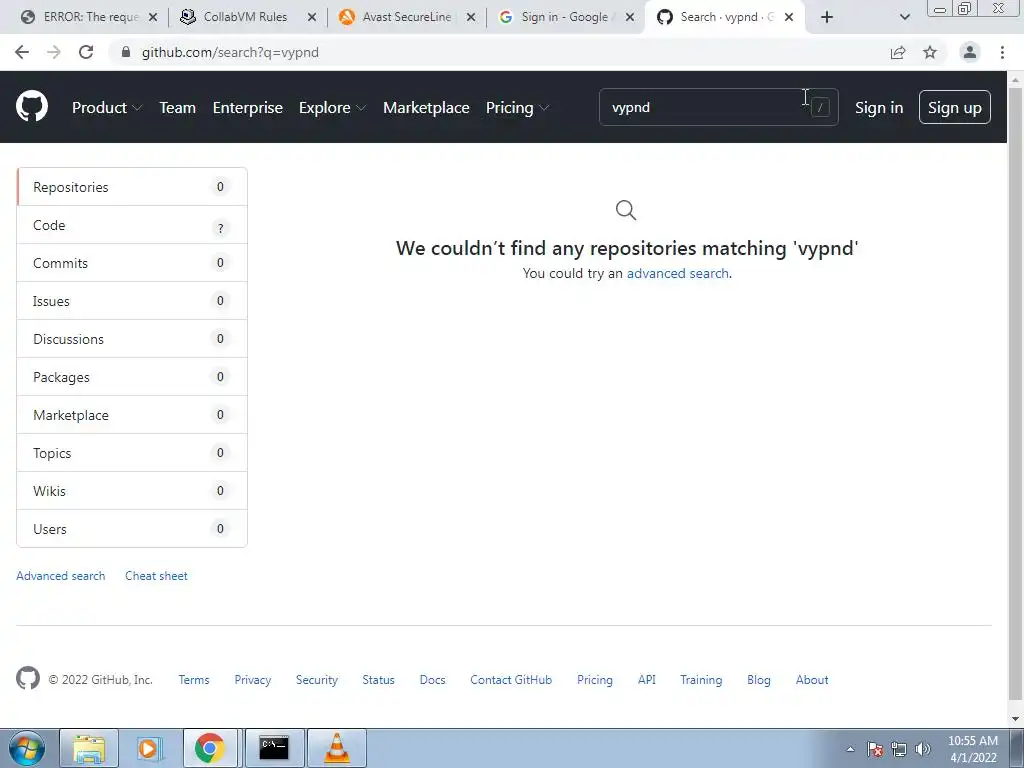This screenshot has width=1024, height=768.
Task: Open the Privacy footer link
Action: coord(253,680)
